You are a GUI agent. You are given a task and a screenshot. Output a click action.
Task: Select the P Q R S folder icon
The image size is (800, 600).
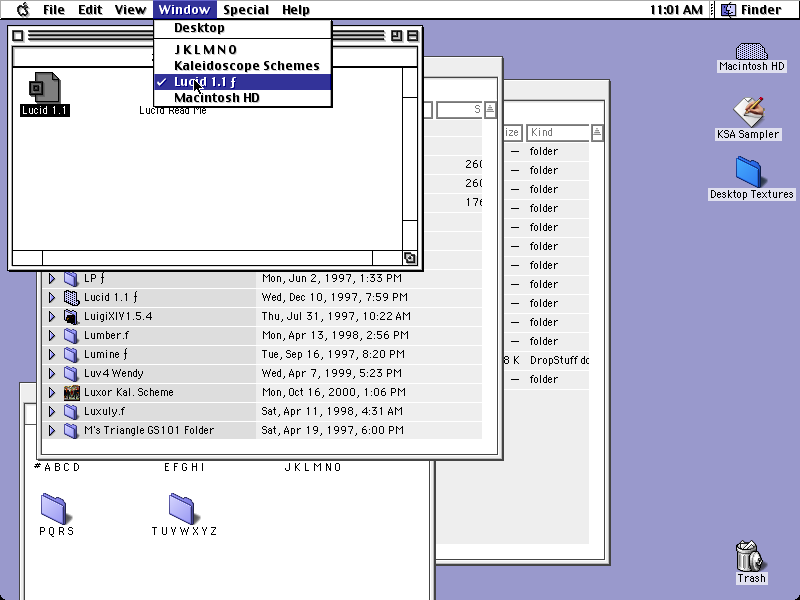(x=54, y=508)
